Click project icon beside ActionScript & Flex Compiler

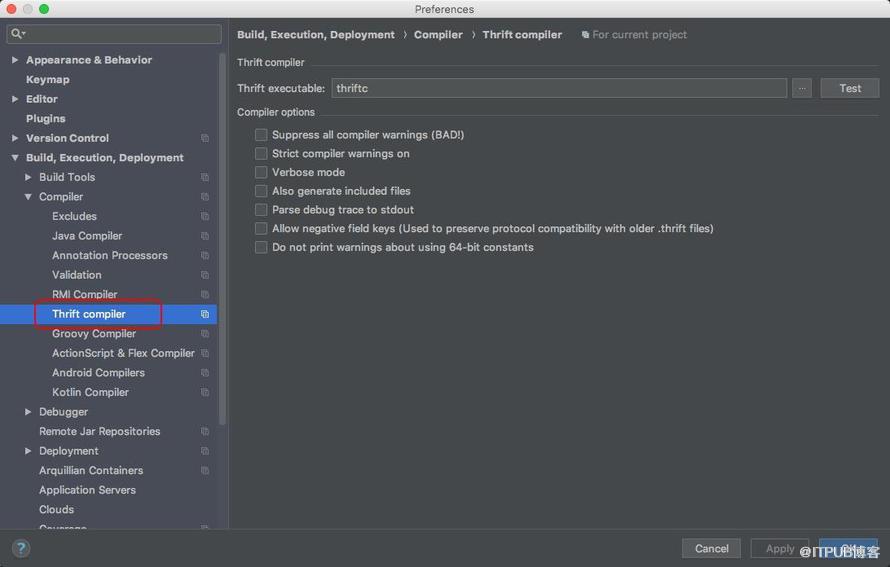205,353
